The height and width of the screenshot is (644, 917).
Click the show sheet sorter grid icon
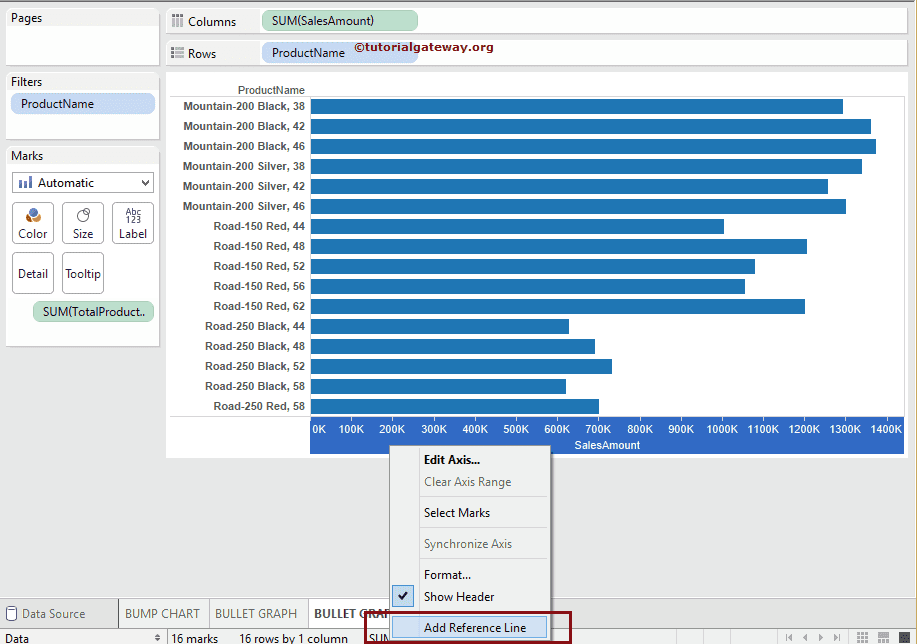(x=862, y=637)
